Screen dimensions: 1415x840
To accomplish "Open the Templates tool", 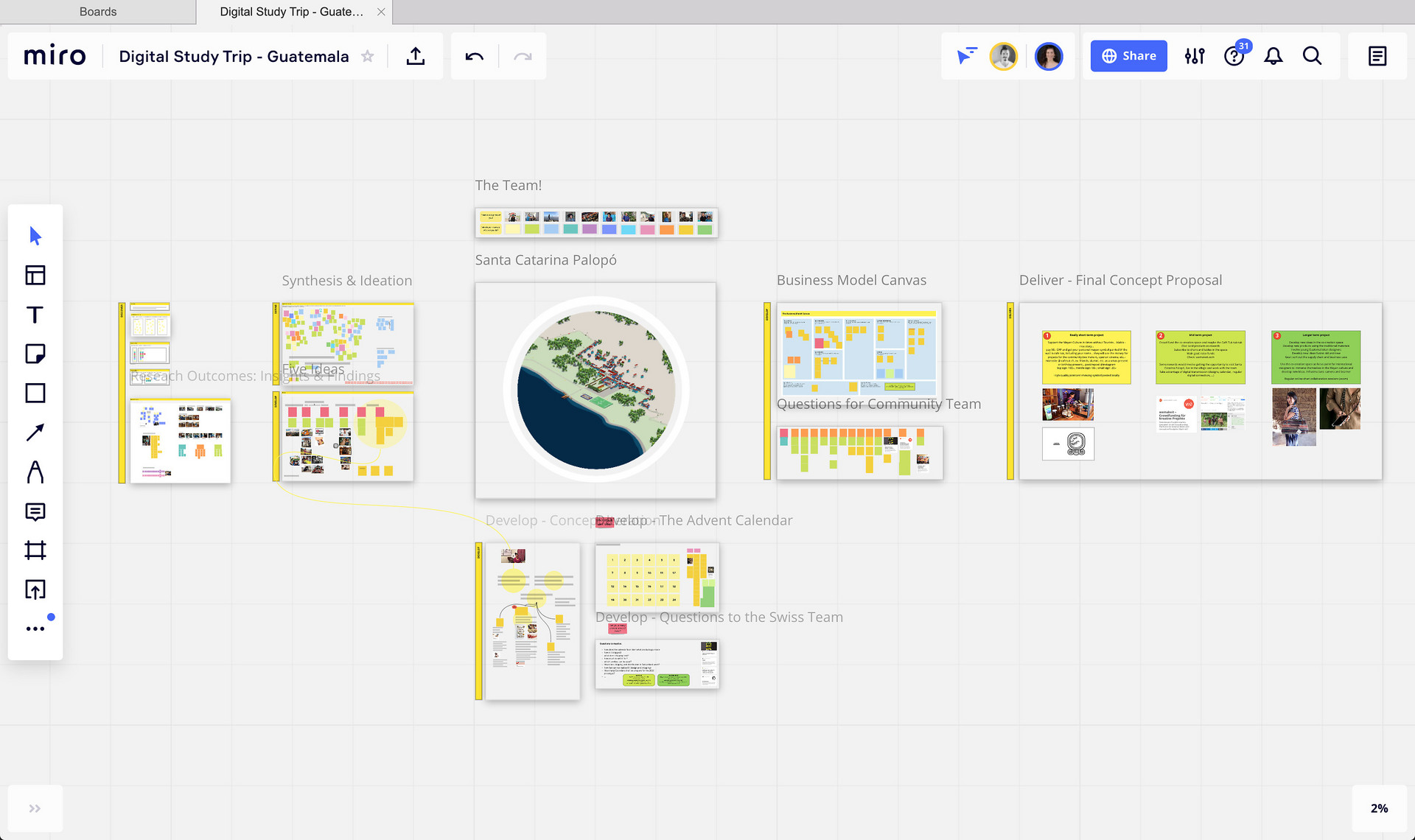I will pyautogui.click(x=35, y=276).
